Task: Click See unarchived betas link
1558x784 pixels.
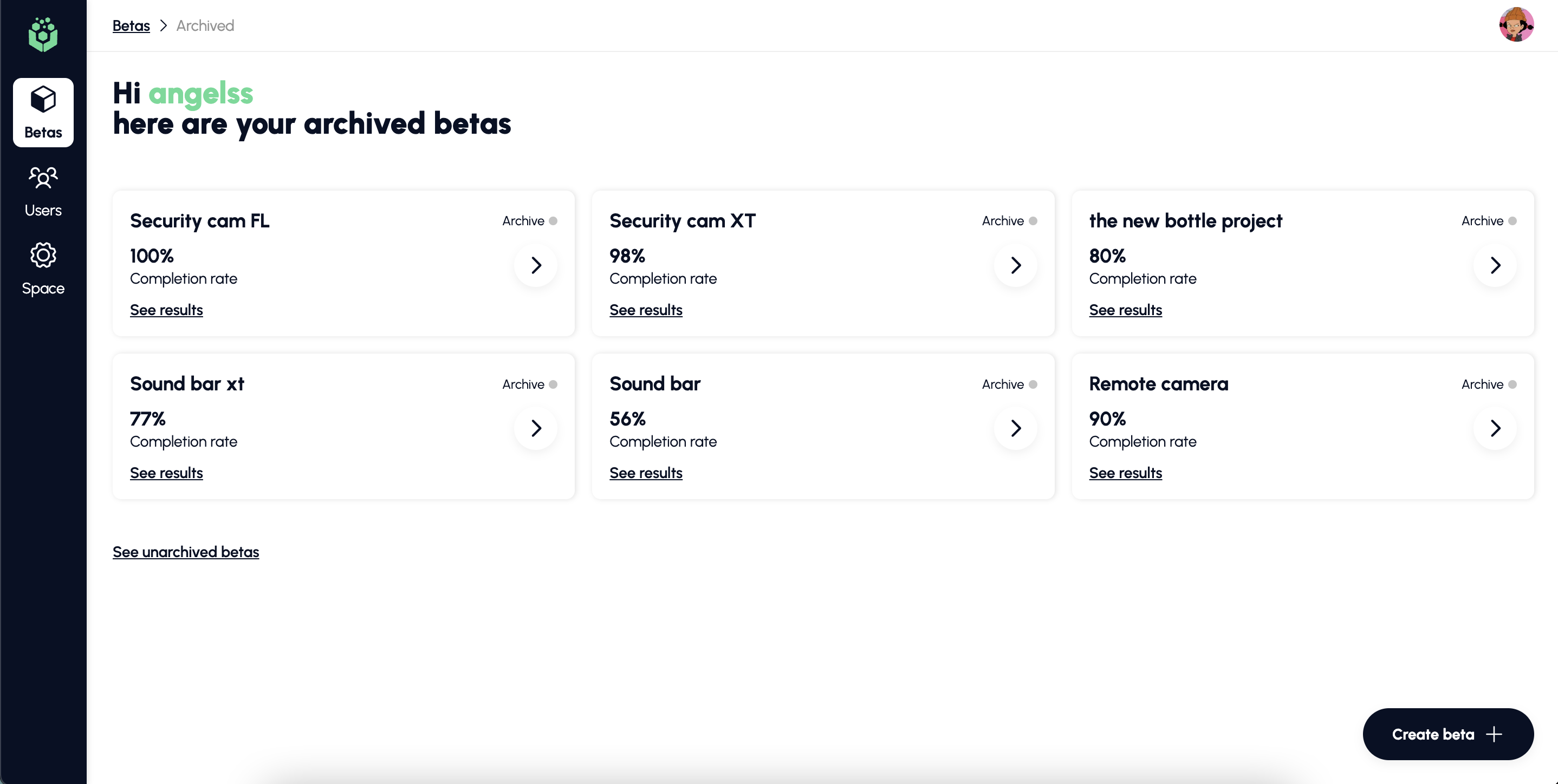Action: click(x=186, y=552)
